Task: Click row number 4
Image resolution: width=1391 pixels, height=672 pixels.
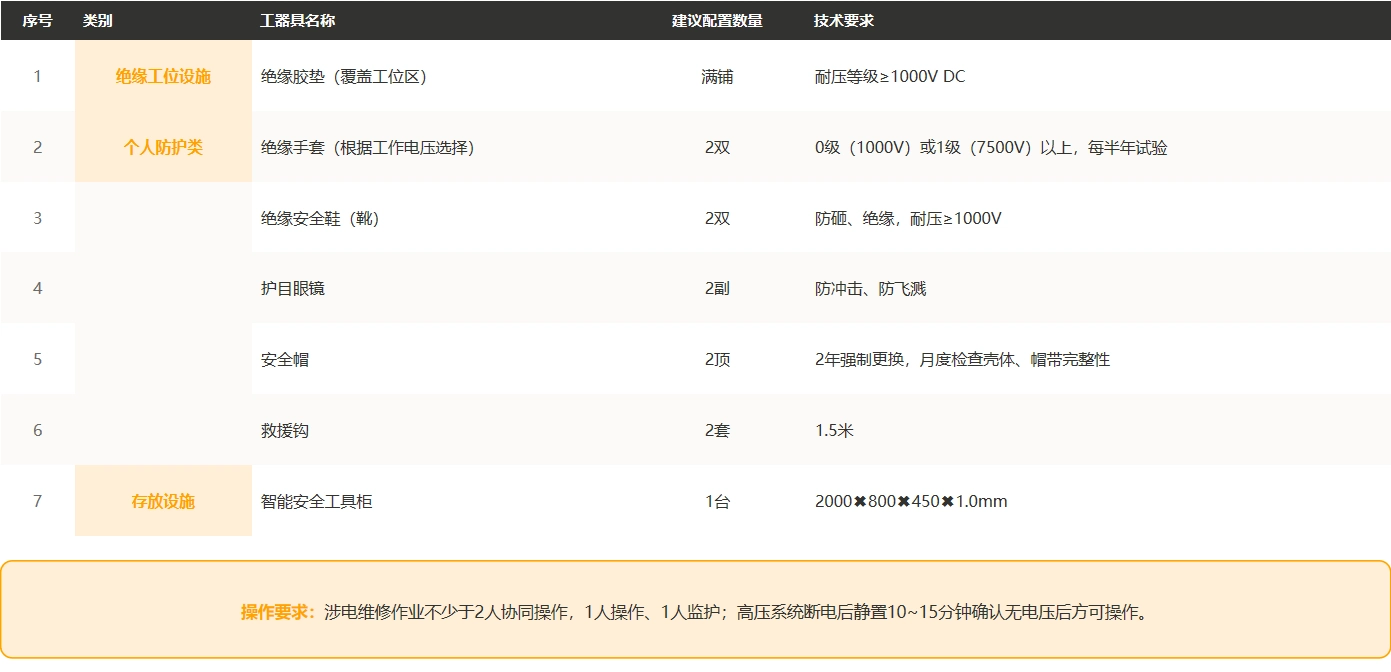Action: point(38,289)
